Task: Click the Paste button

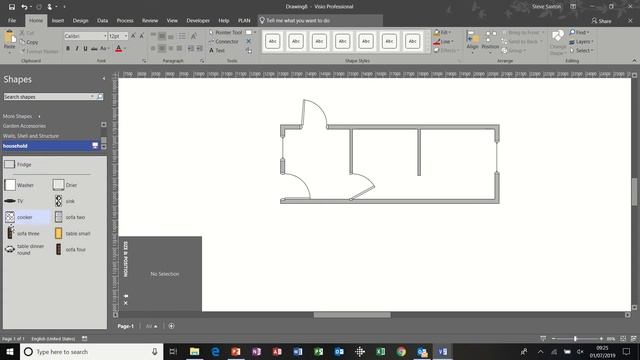Action: pyautogui.click(x=9, y=42)
